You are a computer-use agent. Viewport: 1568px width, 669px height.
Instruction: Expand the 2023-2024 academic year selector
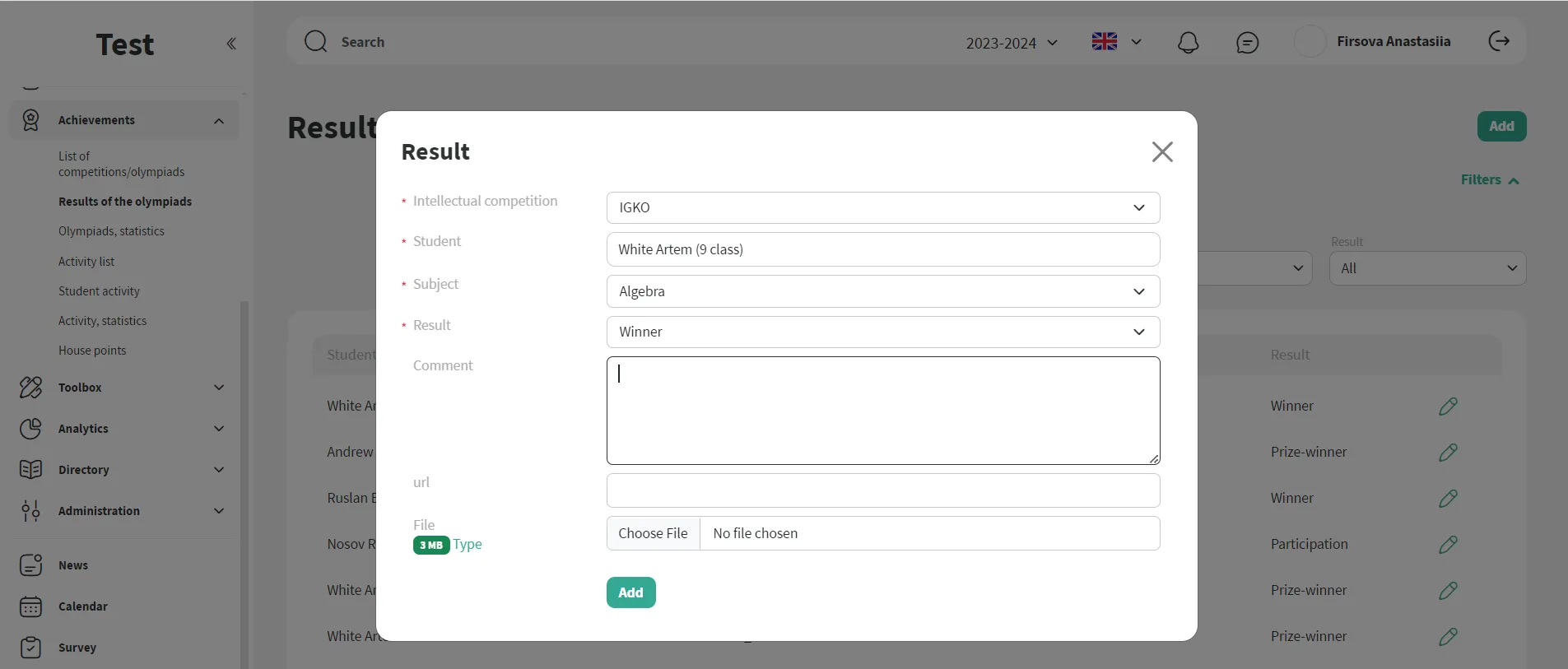(1011, 43)
